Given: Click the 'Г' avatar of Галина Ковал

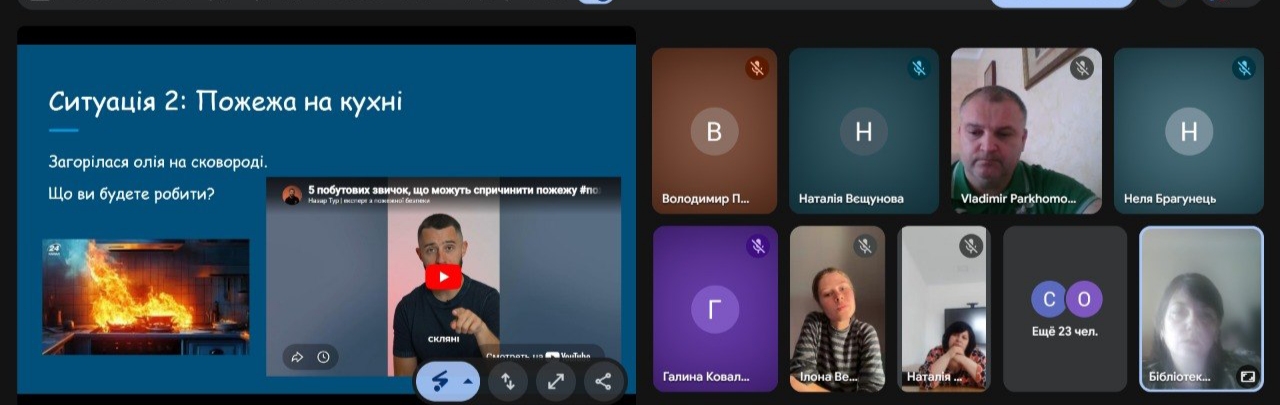Looking at the screenshot, I should [x=715, y=309].
